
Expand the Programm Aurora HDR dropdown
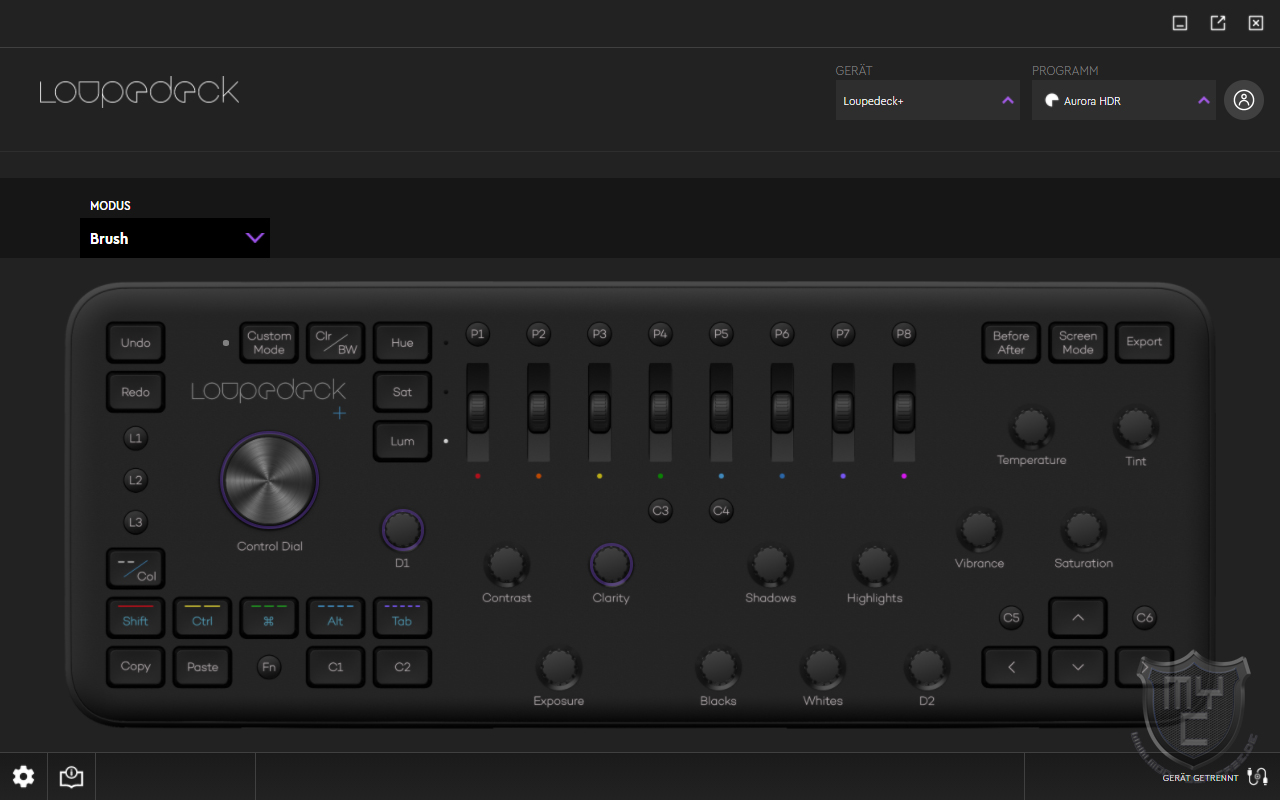click(x=1124, y=100)
